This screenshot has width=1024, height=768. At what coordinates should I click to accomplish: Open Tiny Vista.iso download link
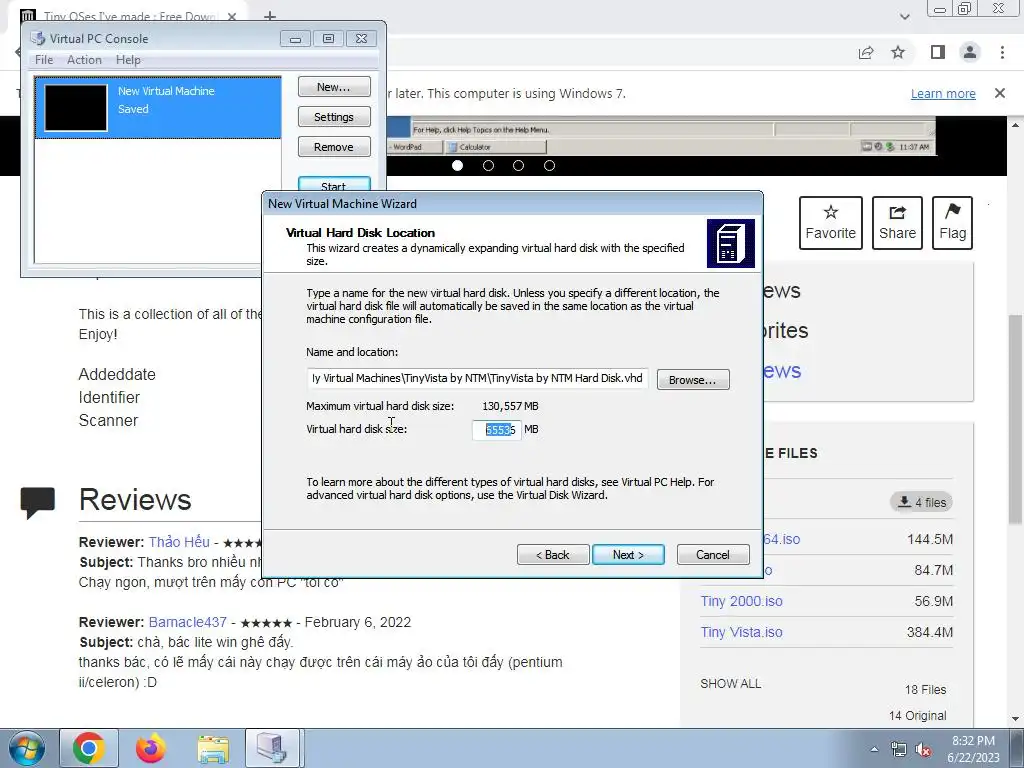click(x=741, y=632)
